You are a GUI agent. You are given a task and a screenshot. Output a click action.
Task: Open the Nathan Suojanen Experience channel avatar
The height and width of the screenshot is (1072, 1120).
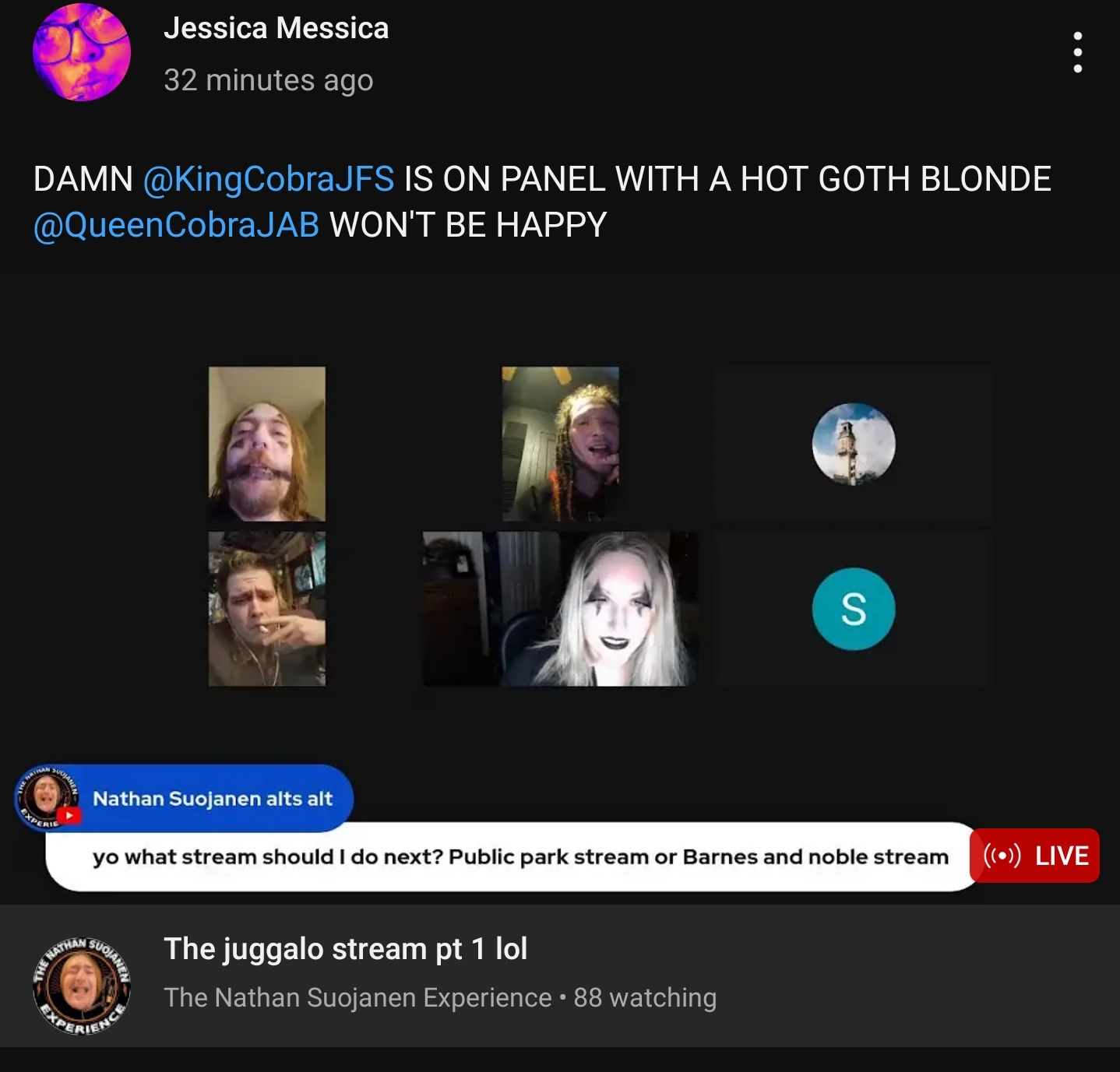[82, 986]
